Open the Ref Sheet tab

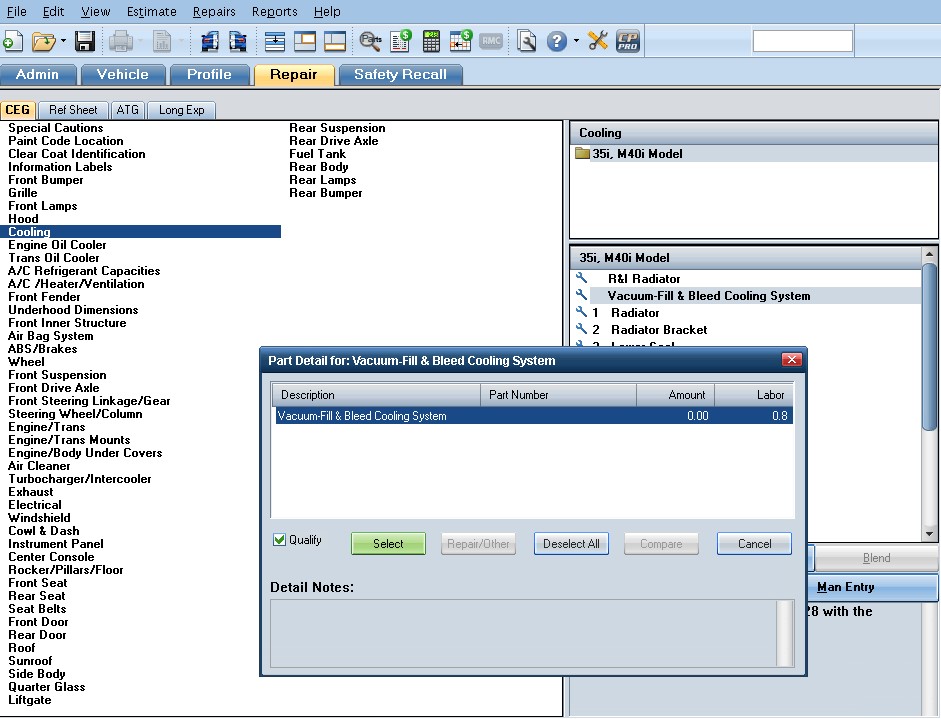click(x=73, y=110)
